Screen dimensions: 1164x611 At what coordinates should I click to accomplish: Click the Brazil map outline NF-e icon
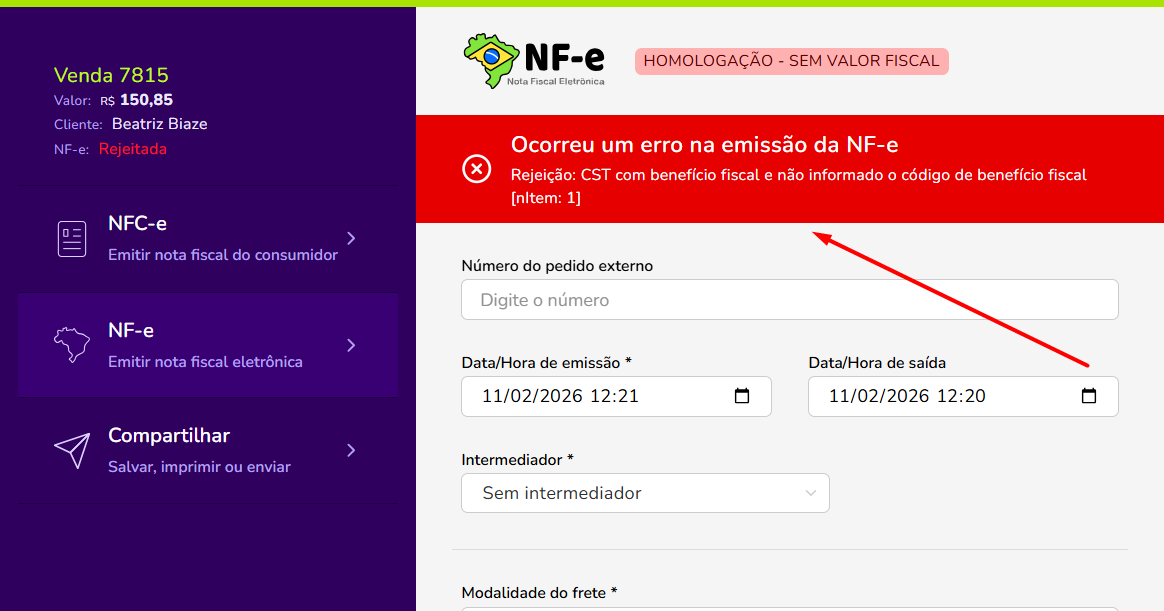pyautogui.click(x=72, y=345)
